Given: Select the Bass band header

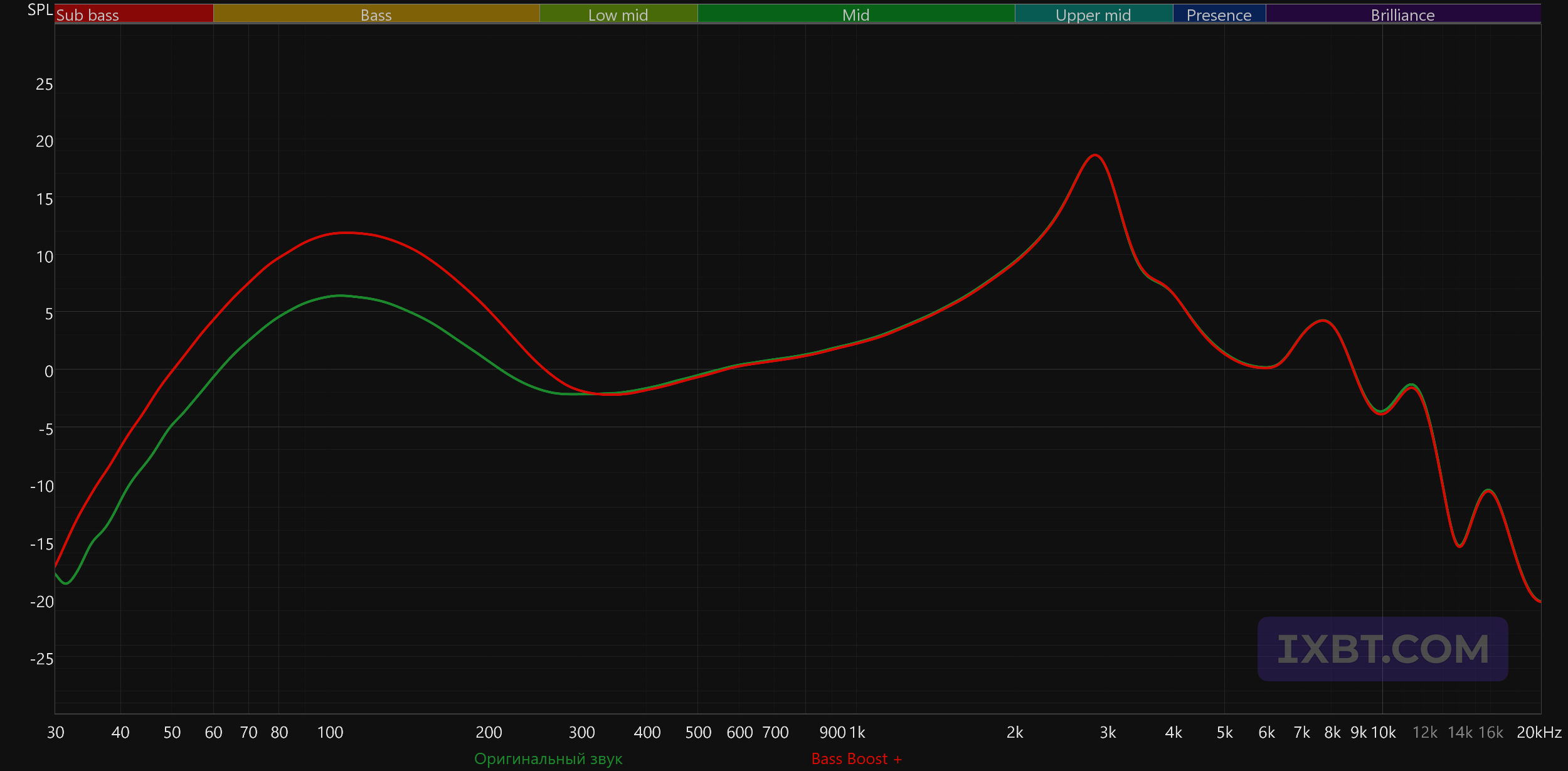Looking at the screenshot, I should (376, 14).
